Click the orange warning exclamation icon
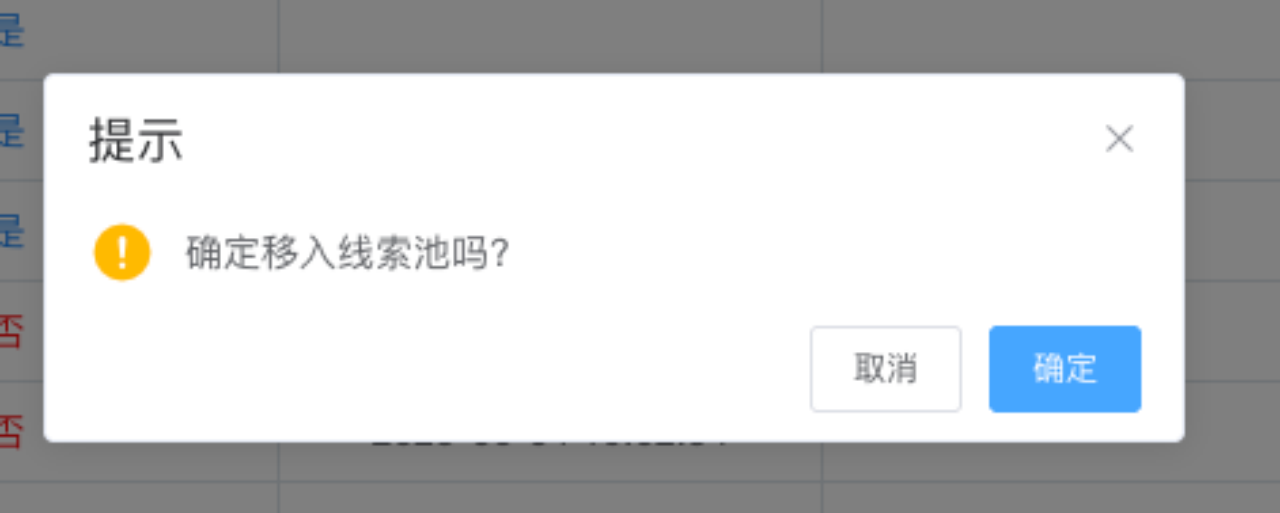The width and height of the screenshot is (1280, 513). (x=122, y=252)
